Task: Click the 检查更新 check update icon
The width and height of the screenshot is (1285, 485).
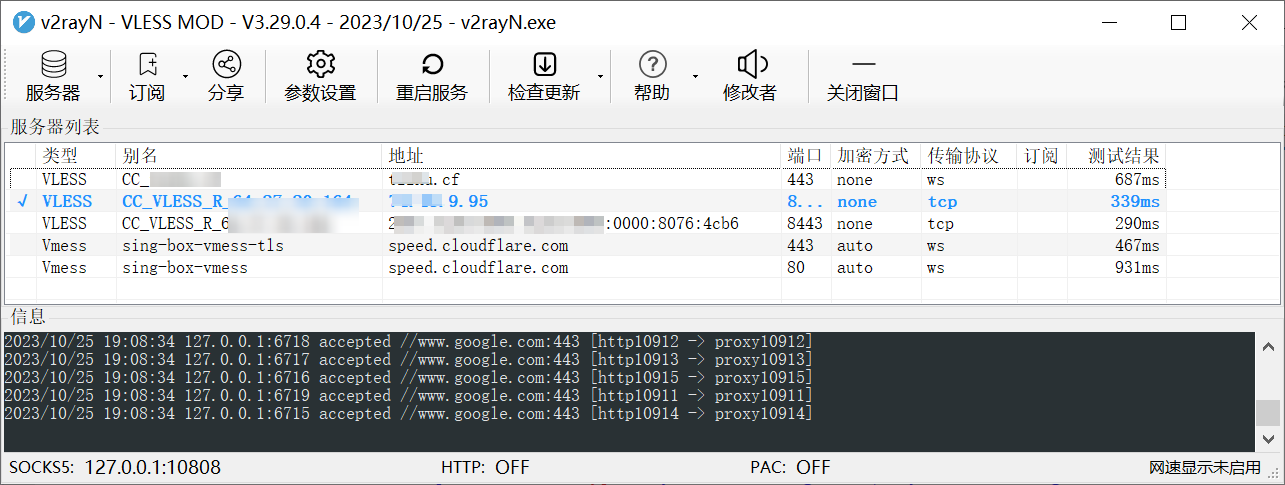Action: coord(544,66)
